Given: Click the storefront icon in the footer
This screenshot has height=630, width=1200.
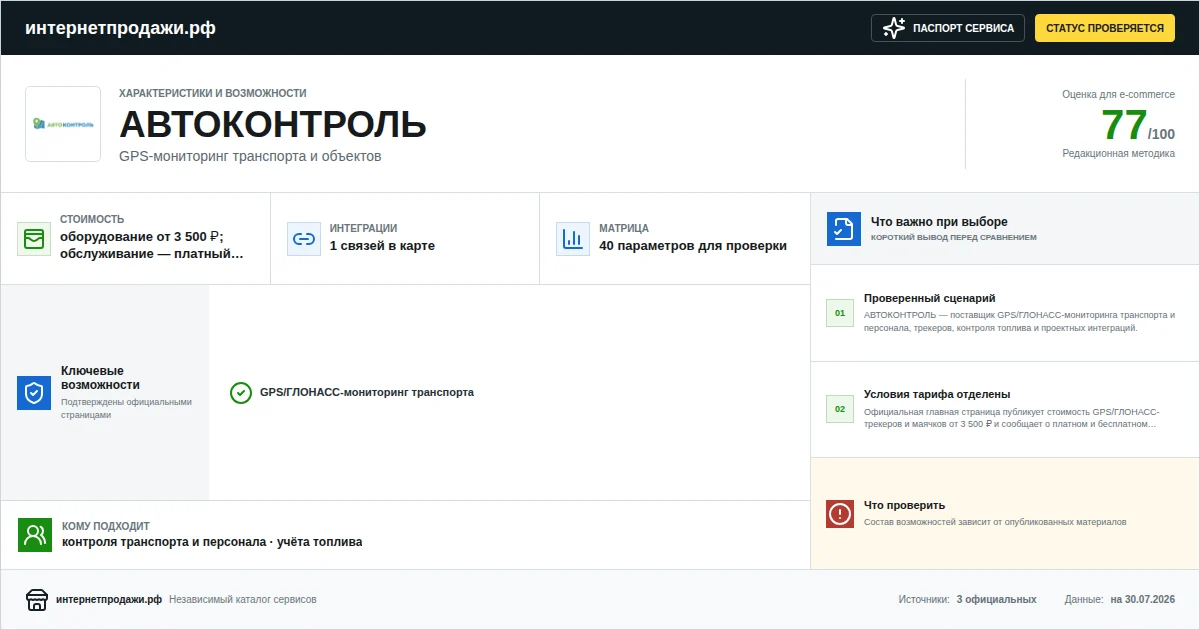Looking at the screenshot, I should (x=37, y=600).
